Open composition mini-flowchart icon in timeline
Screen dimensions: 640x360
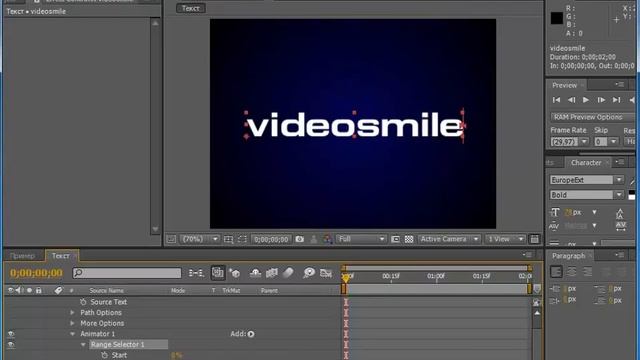[196, 273]
